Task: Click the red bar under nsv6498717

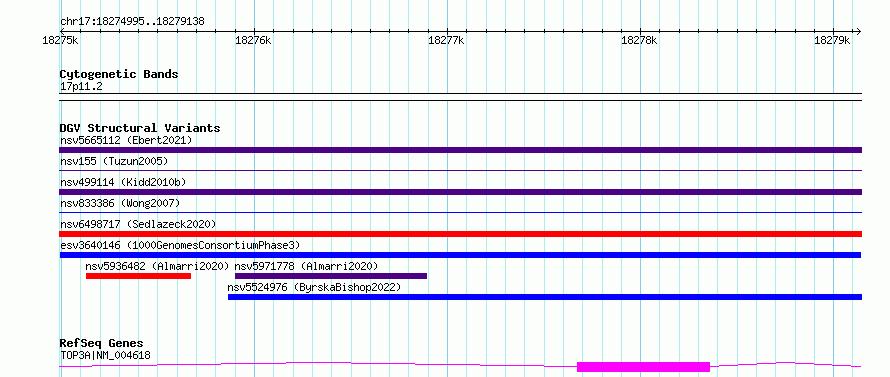Action: 460,234
